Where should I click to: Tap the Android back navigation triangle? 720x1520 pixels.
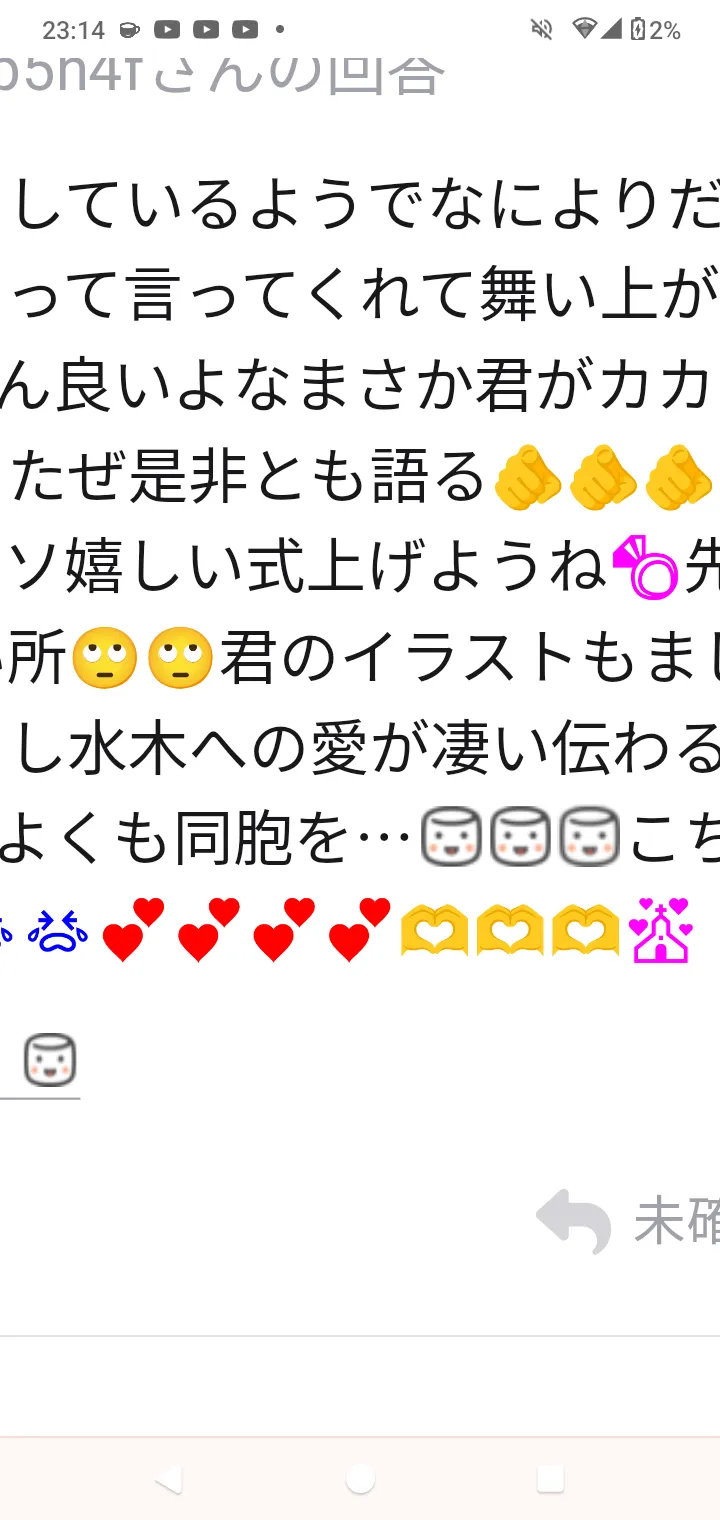(x=169, y=1479)
